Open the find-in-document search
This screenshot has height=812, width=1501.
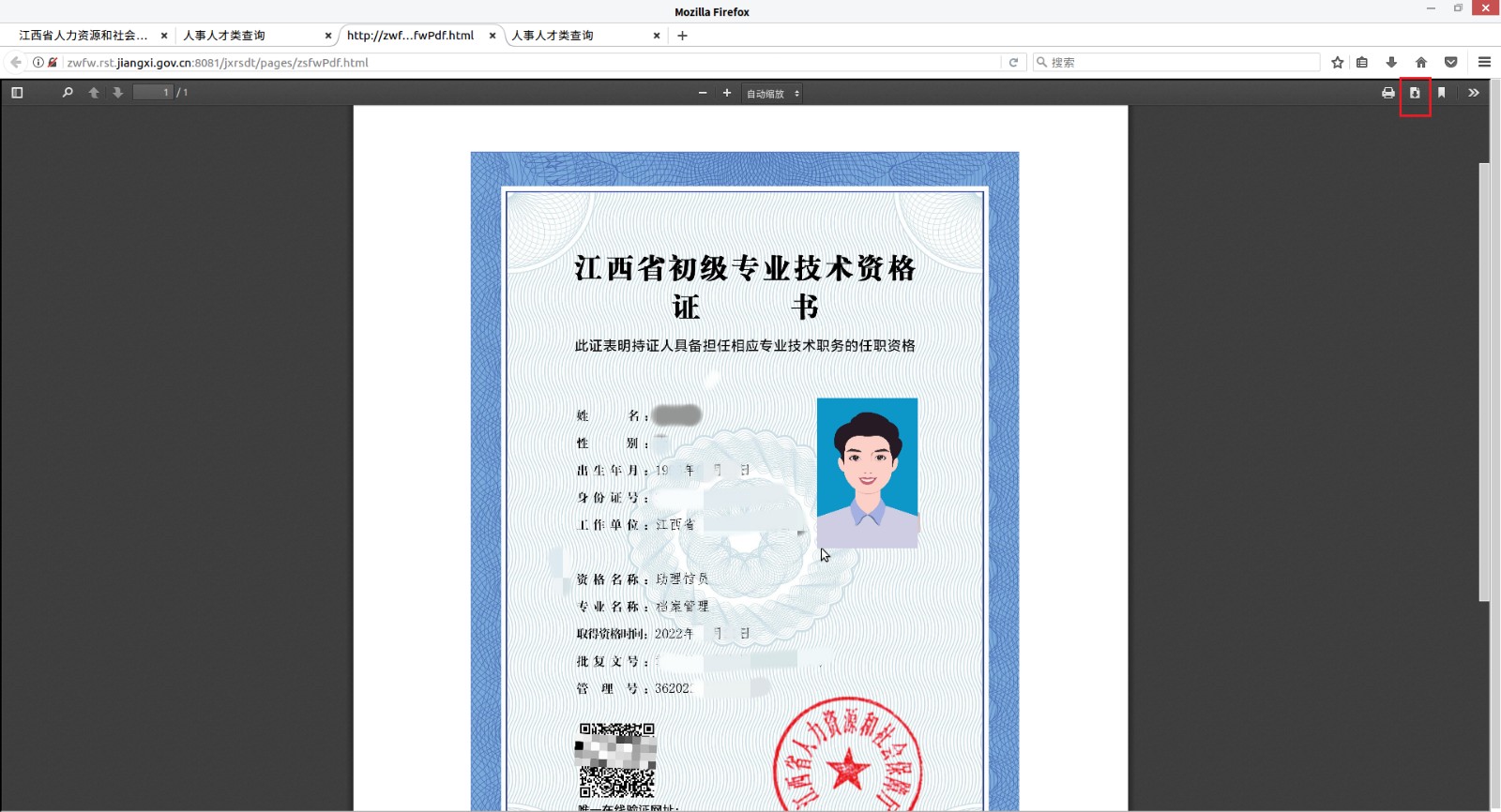pos(68,93)
